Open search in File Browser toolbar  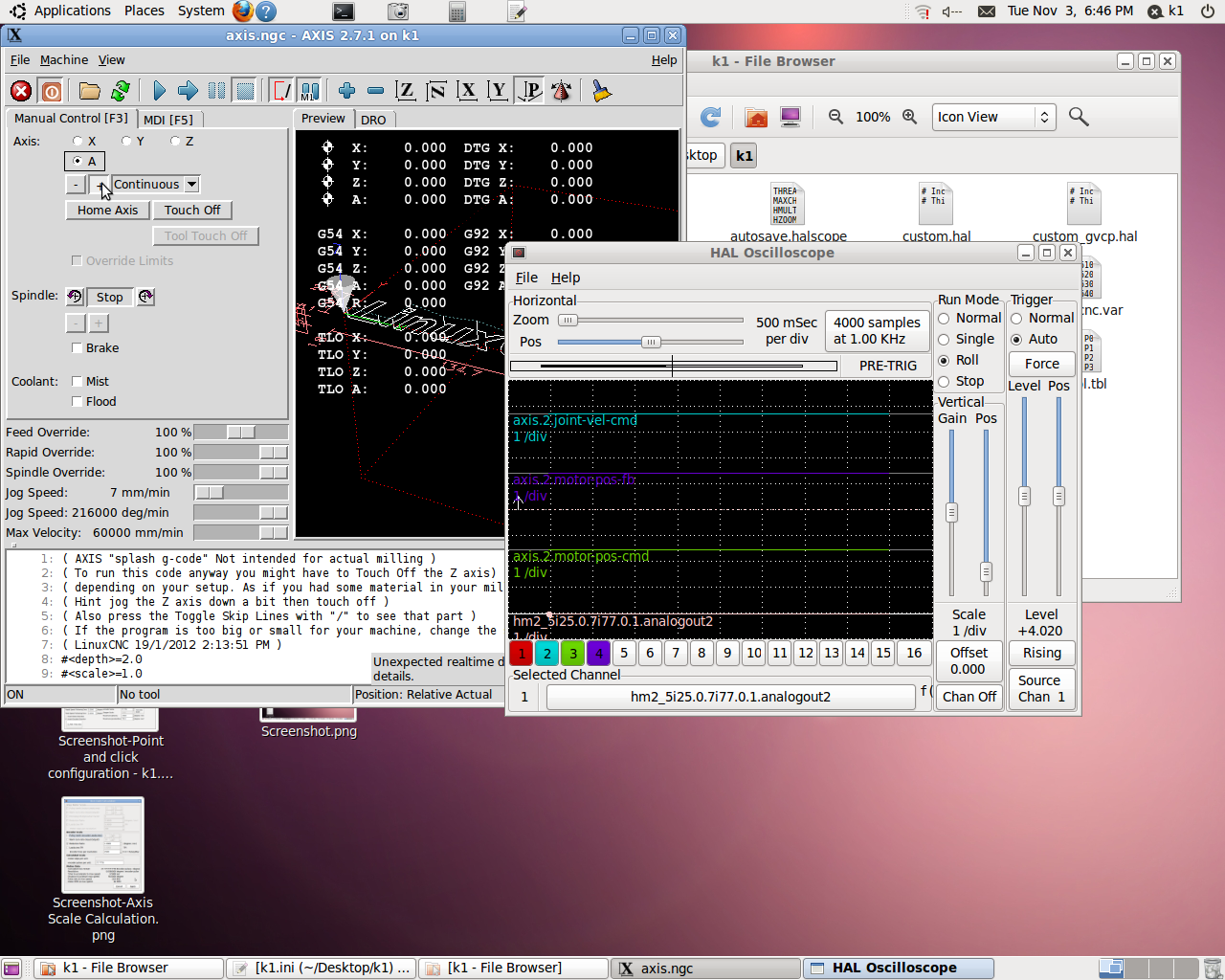1079,117
